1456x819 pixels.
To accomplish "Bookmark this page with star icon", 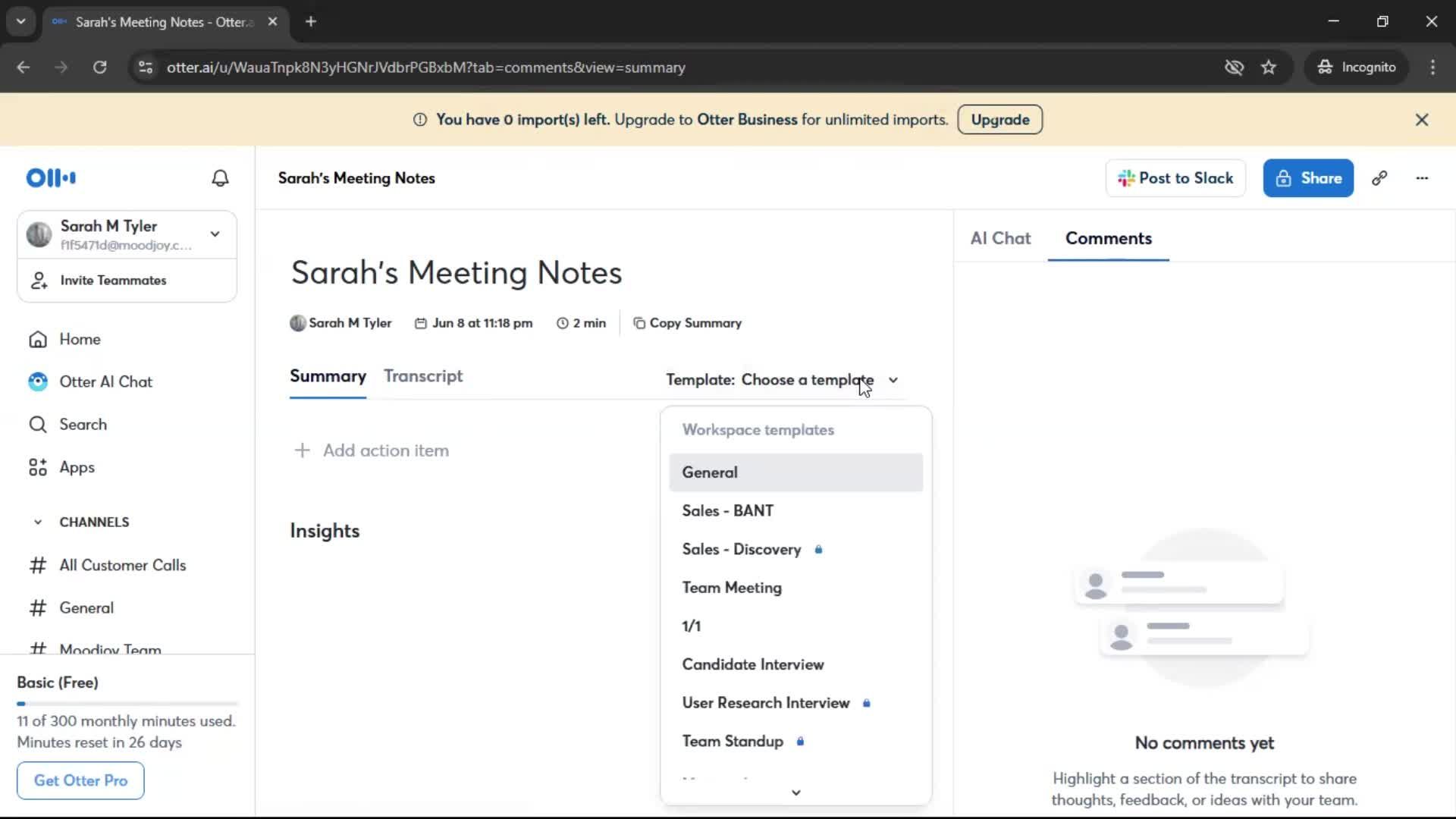I will [x=1269, y=67].
